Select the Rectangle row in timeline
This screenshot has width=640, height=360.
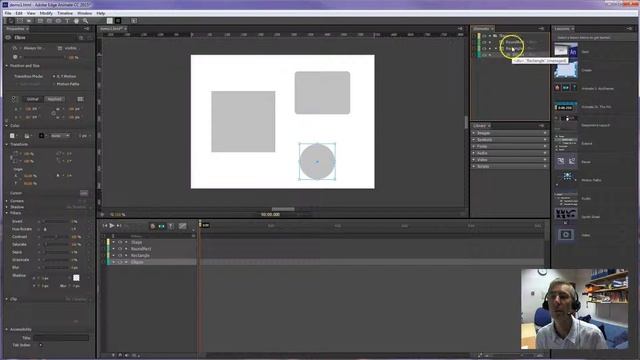click(x=151, y=256)
